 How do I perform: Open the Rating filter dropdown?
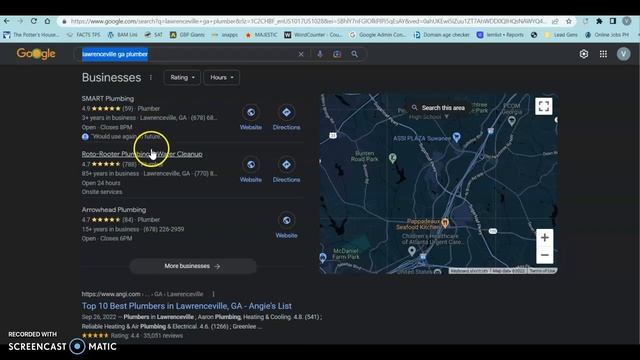(x=182, y=78)
